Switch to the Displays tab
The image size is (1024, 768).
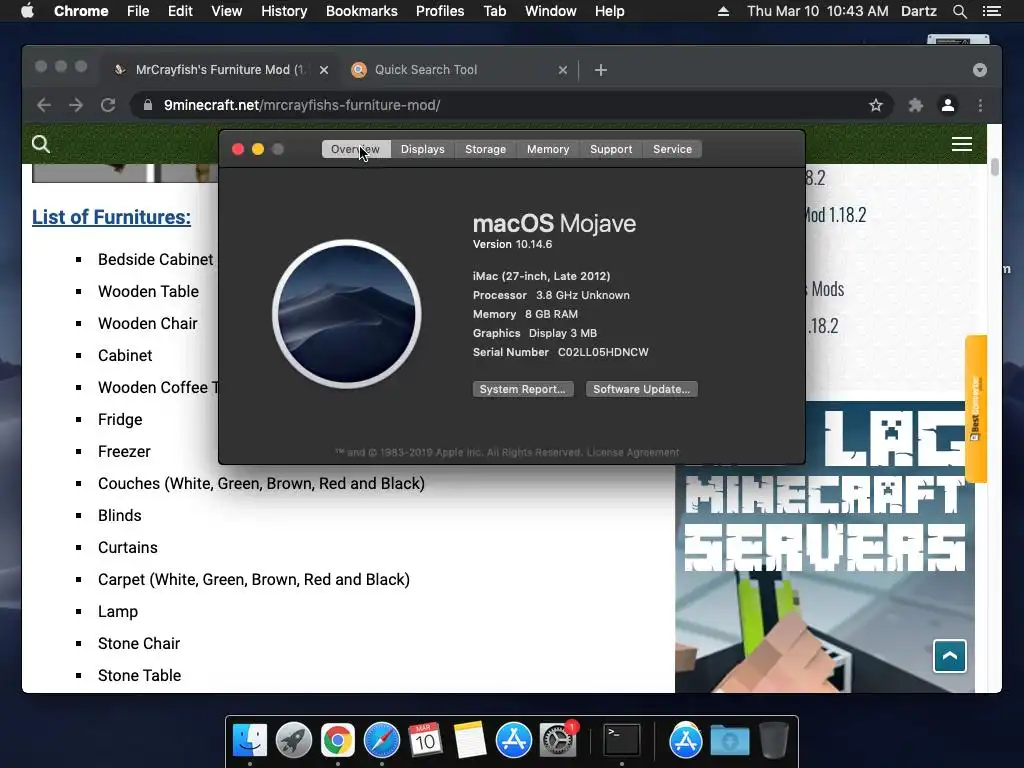pos(423,149)
